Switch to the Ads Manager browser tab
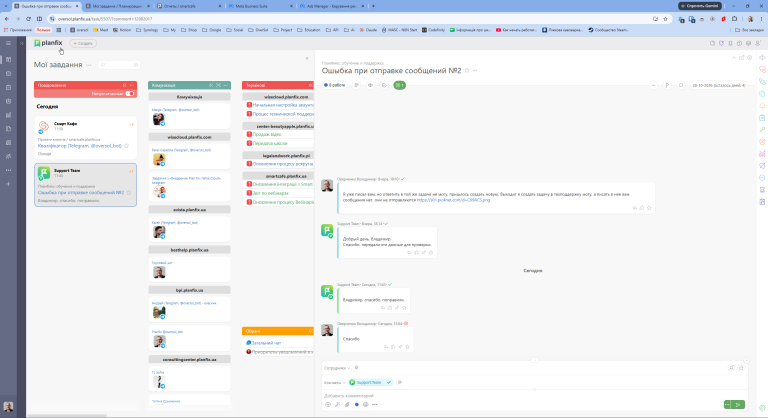Image resolution: width=768 pixels, height=418 pixels. pos(332,6)
